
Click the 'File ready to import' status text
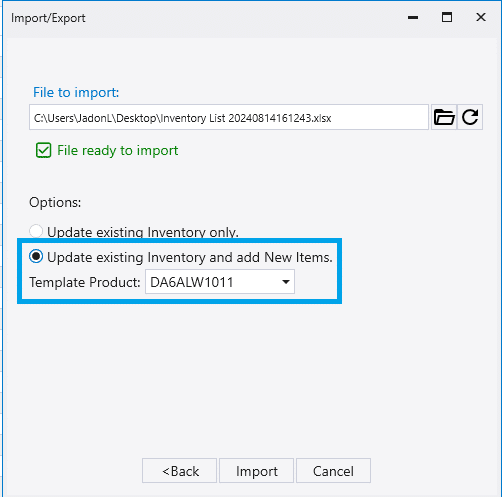(117, 151)
